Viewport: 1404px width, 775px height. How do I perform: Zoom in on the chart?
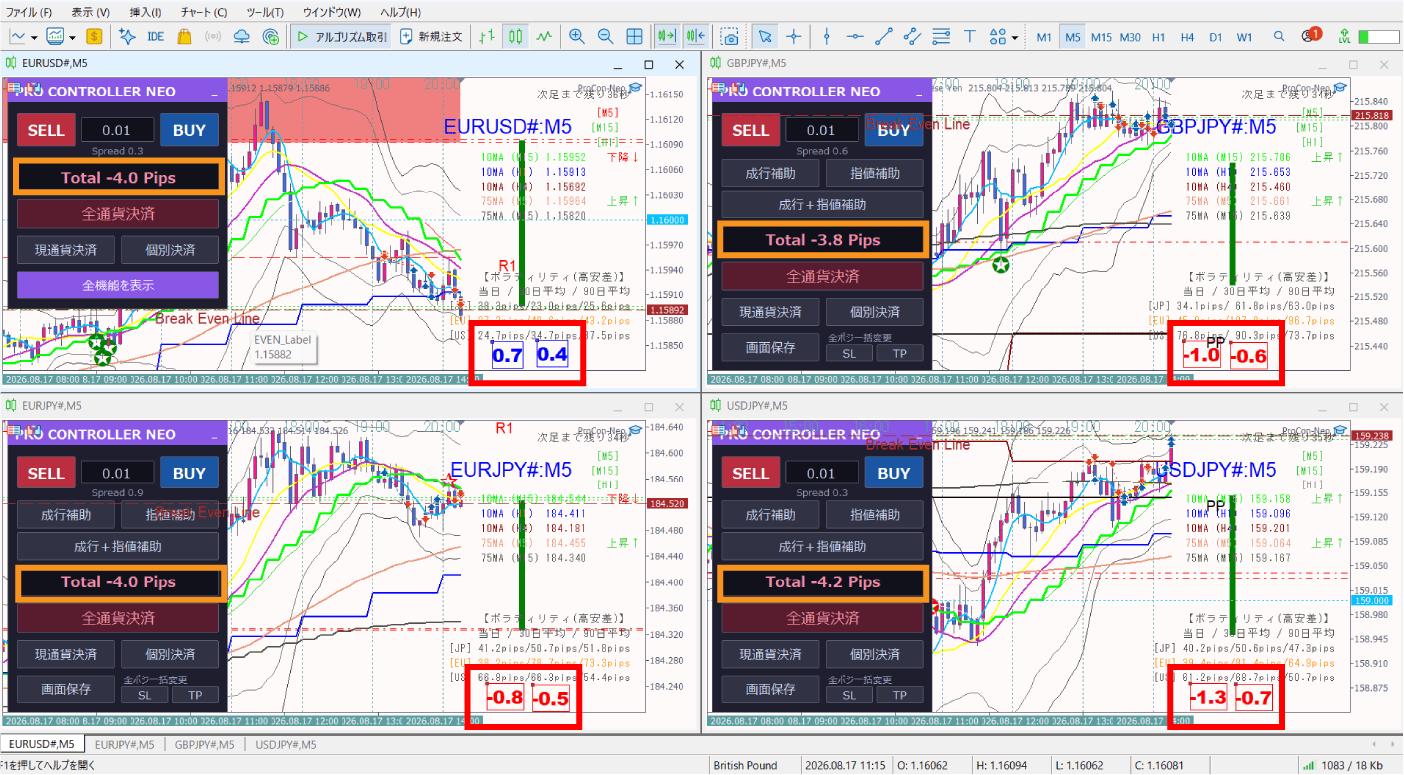click(577, 36)
